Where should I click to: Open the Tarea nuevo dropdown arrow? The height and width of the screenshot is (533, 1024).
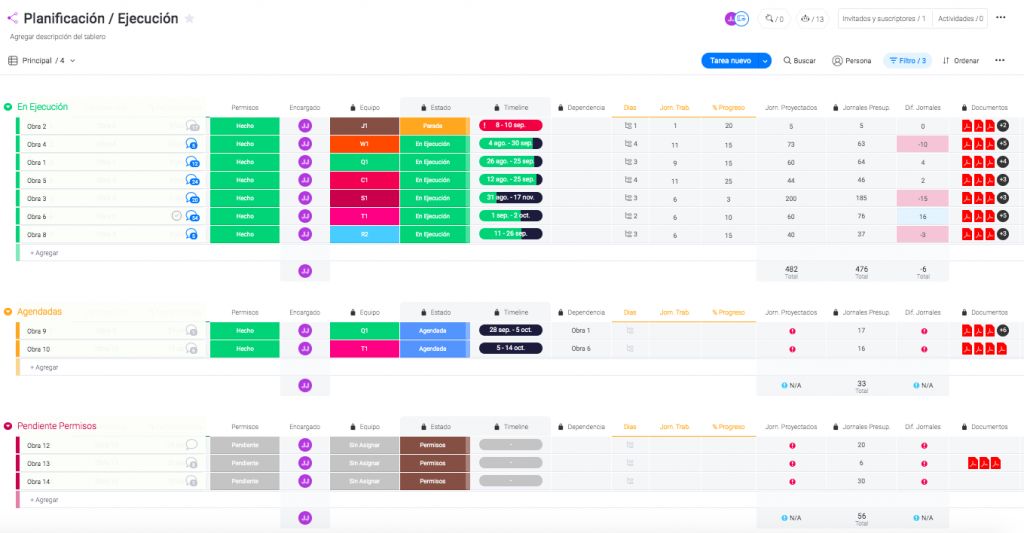click(x=763, y=61)
